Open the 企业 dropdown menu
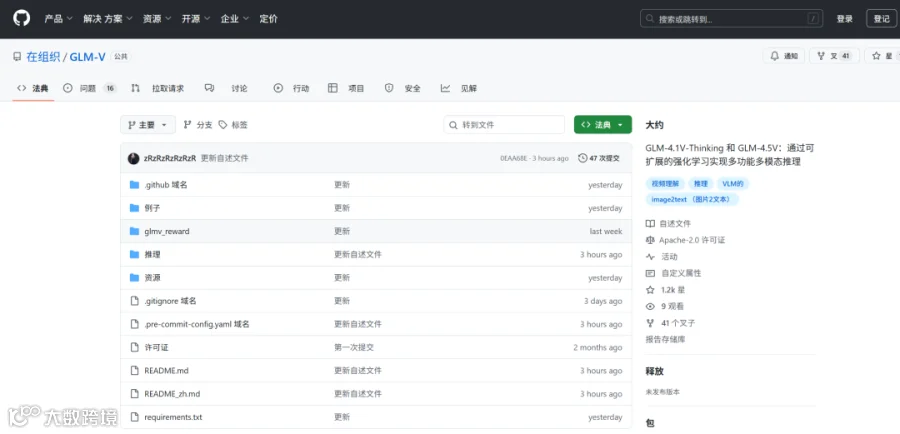Screen dimensions: 900x434 235,19
